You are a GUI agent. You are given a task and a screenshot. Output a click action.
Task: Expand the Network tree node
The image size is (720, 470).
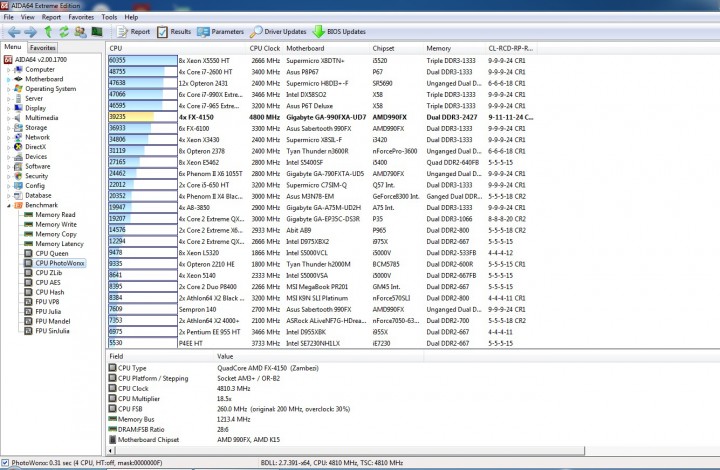point(8,137)
